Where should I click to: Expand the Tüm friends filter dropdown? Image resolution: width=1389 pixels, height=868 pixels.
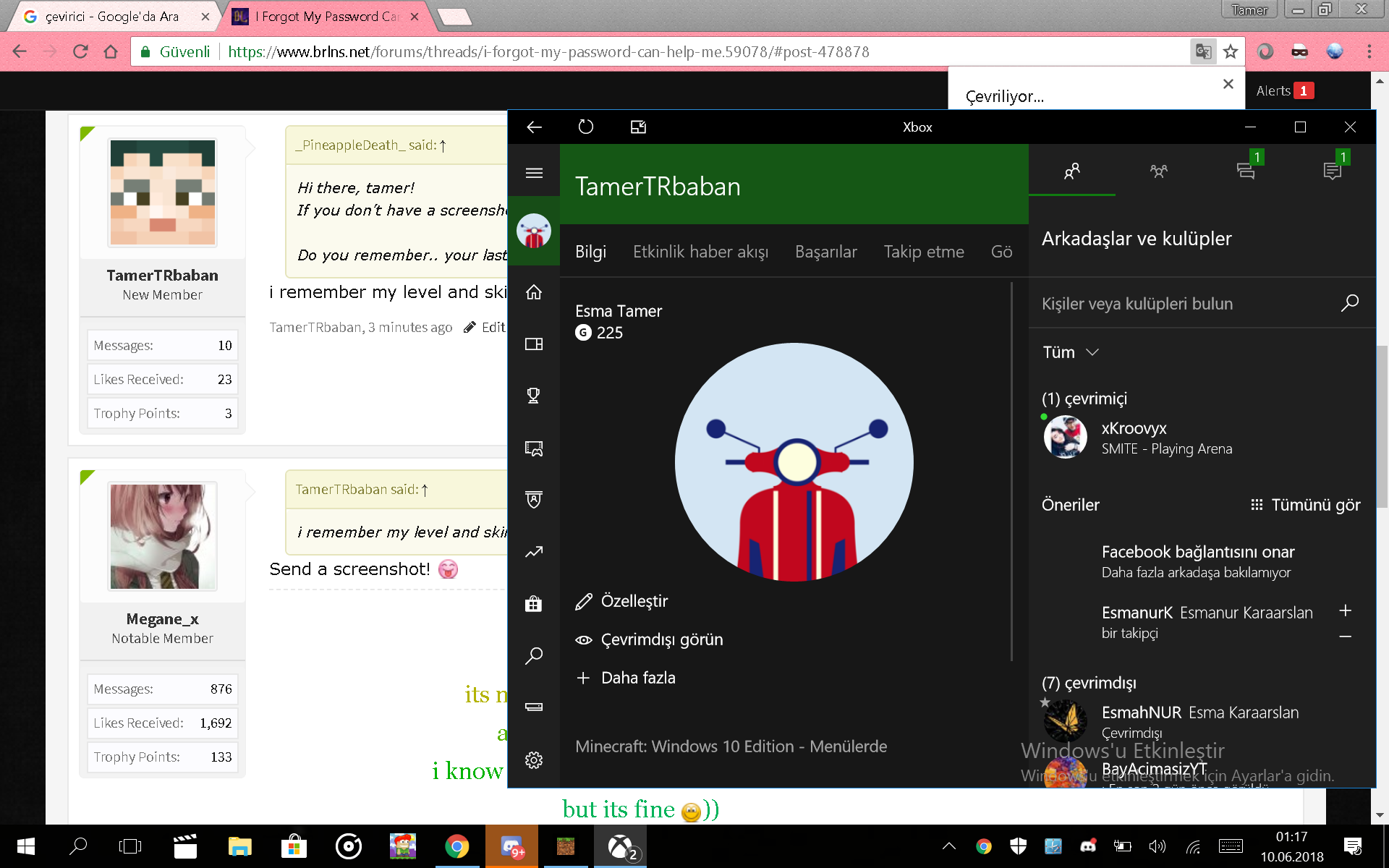coord(1071,352)
